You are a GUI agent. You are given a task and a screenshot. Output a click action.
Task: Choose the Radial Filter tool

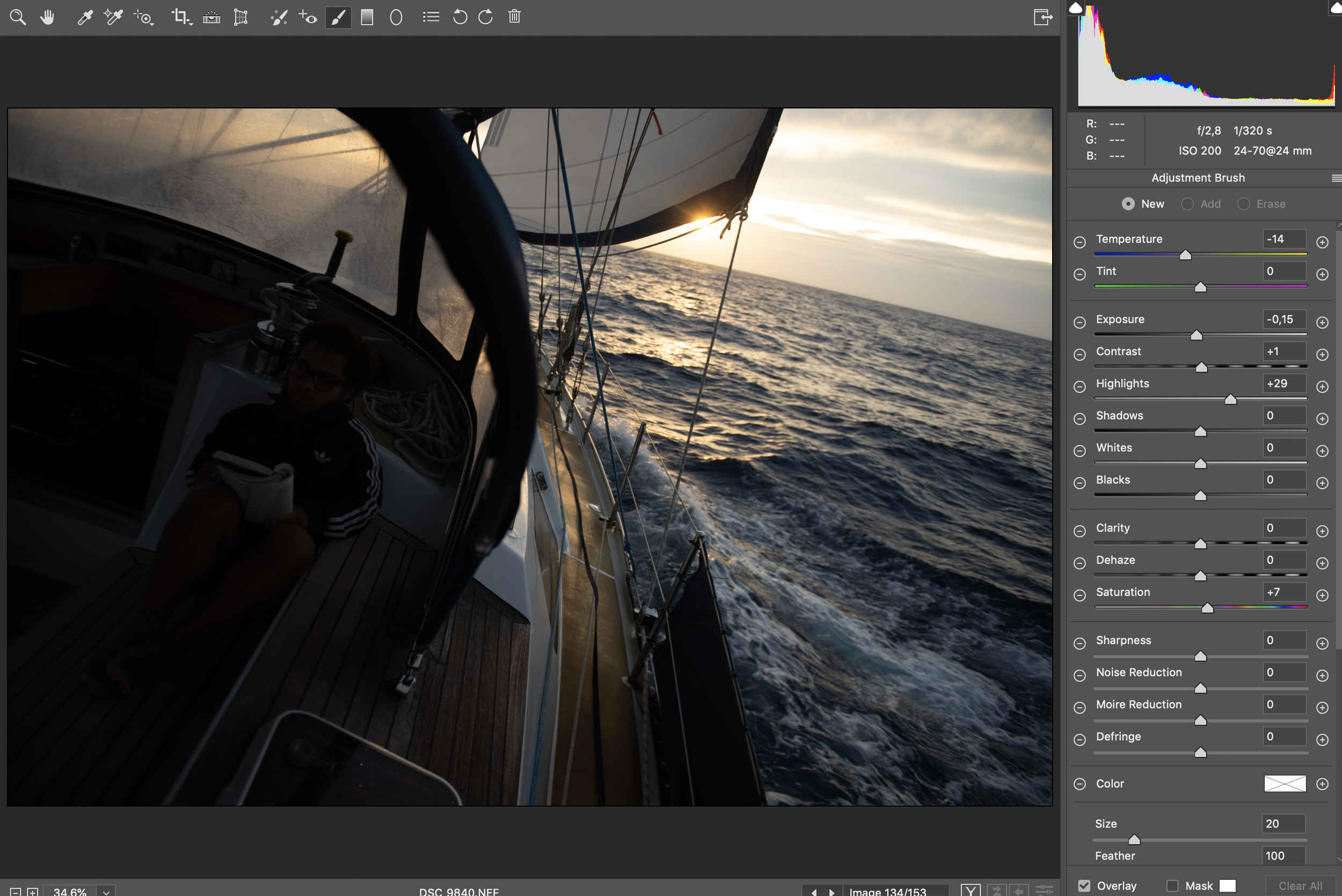(396, 18)
